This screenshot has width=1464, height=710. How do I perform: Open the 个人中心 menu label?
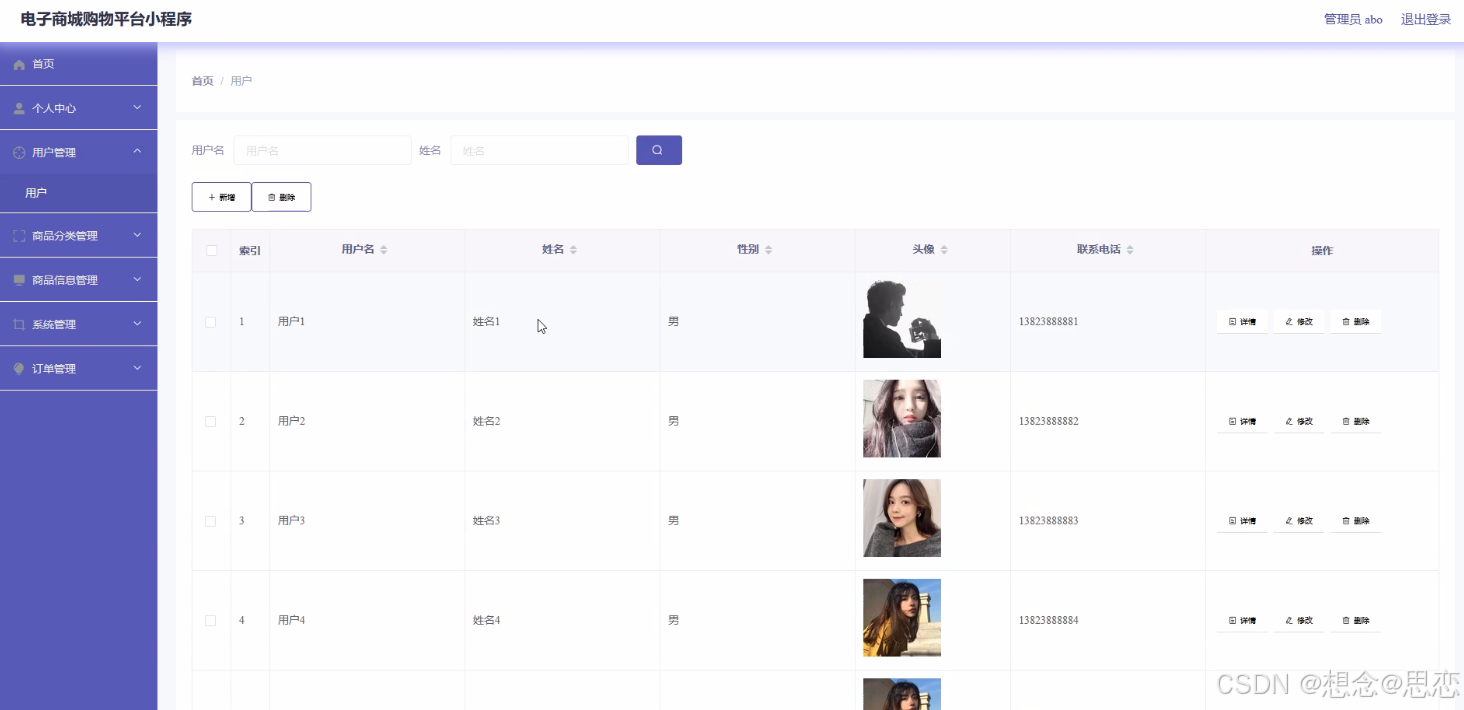tap(54, 108)
